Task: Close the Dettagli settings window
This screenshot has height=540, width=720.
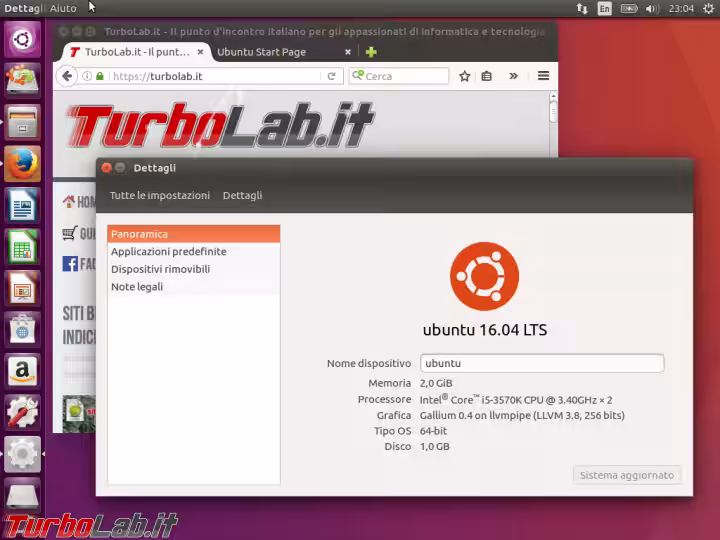Action: point(107,168)
